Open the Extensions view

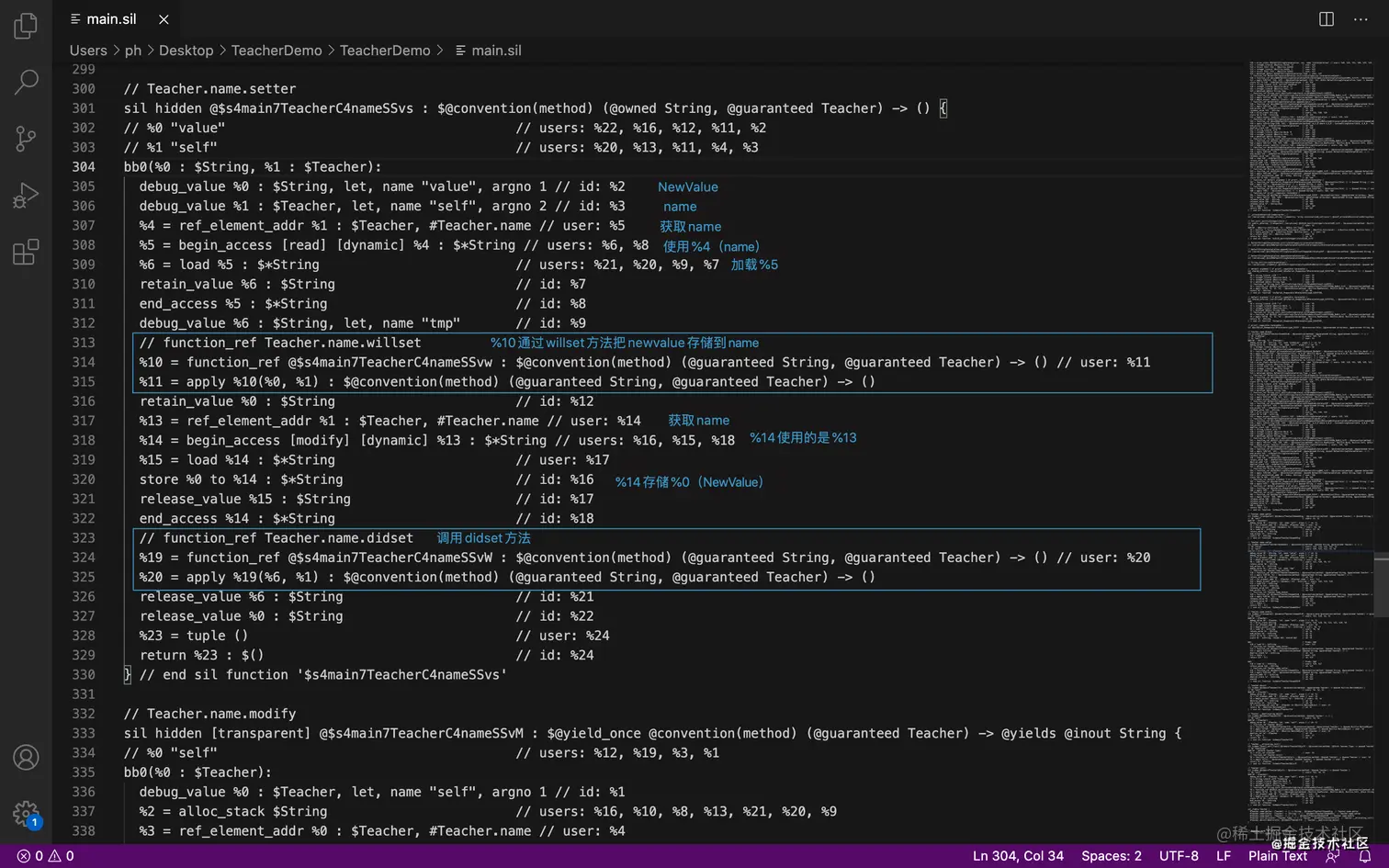tap(26, 252)
